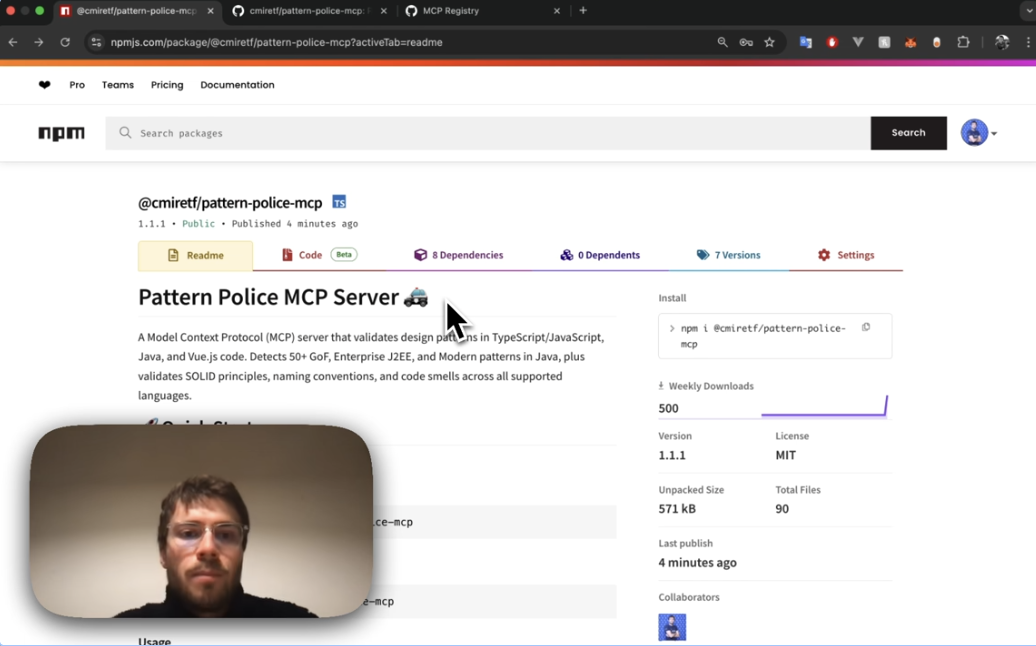Open the npm user account dropdown

pyautogui.click(x=979, y=133)
